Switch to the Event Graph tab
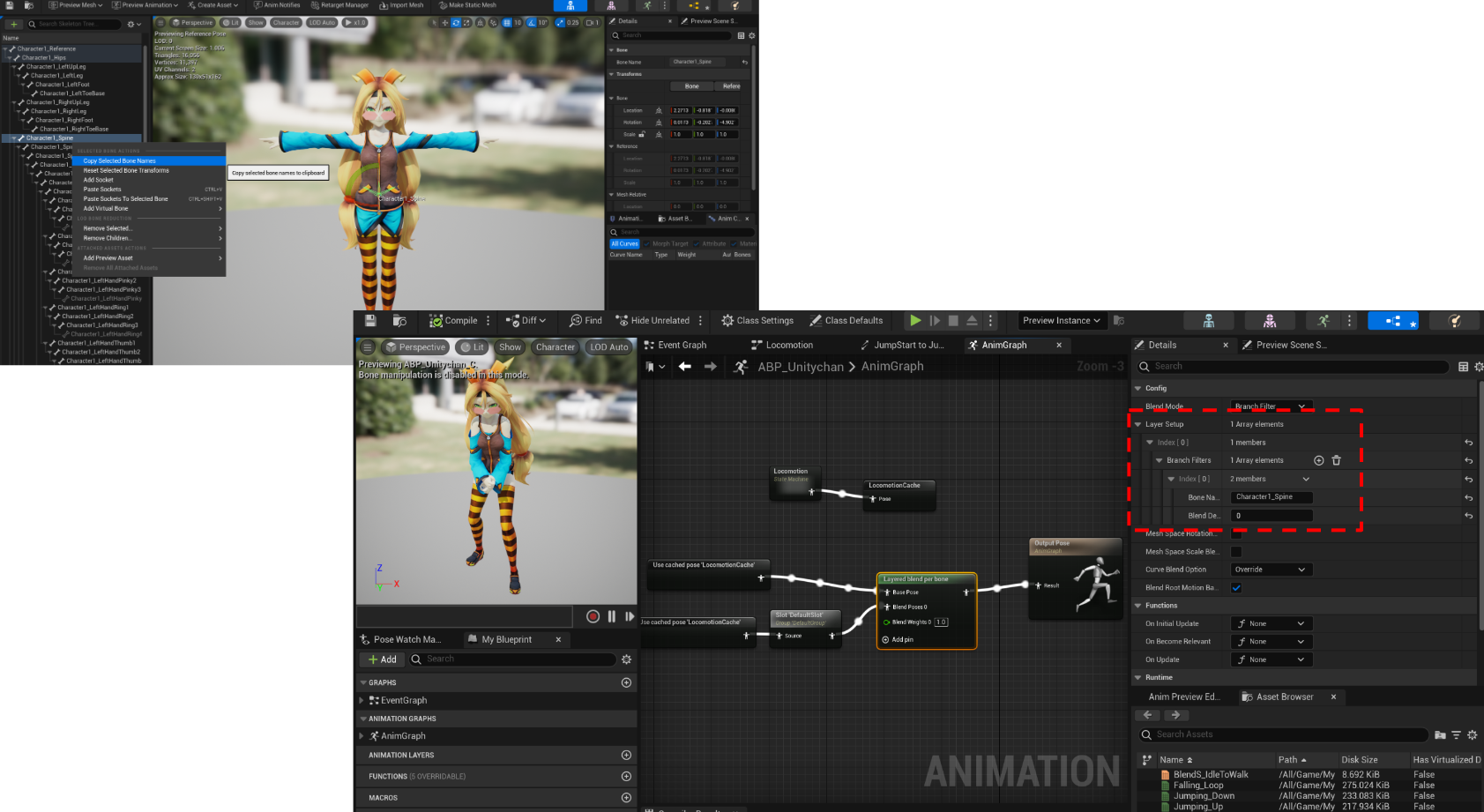Viewport: 1484px width, 812px height. pos(675,346)
